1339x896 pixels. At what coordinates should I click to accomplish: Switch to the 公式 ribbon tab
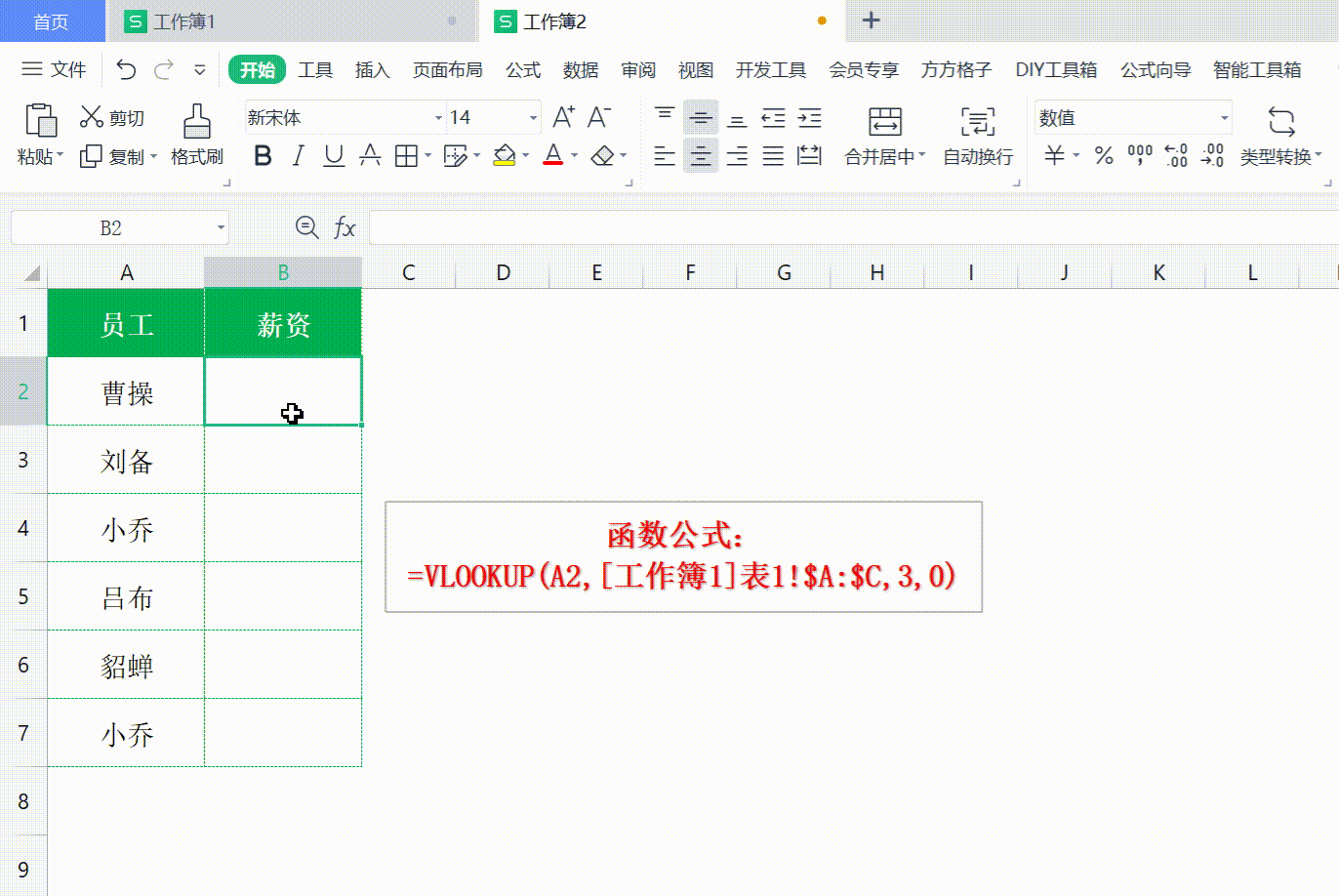[x=523, y=69]
